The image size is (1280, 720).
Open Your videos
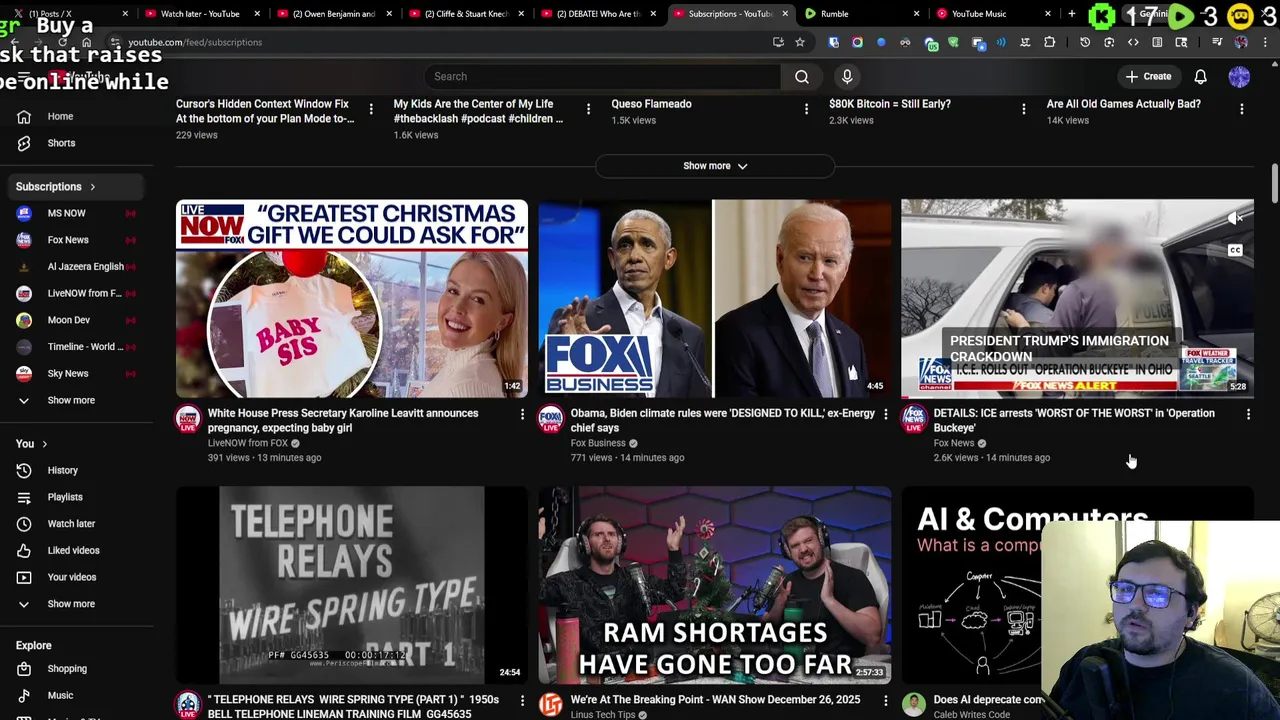pyautogui.click(x=78, y=577)
